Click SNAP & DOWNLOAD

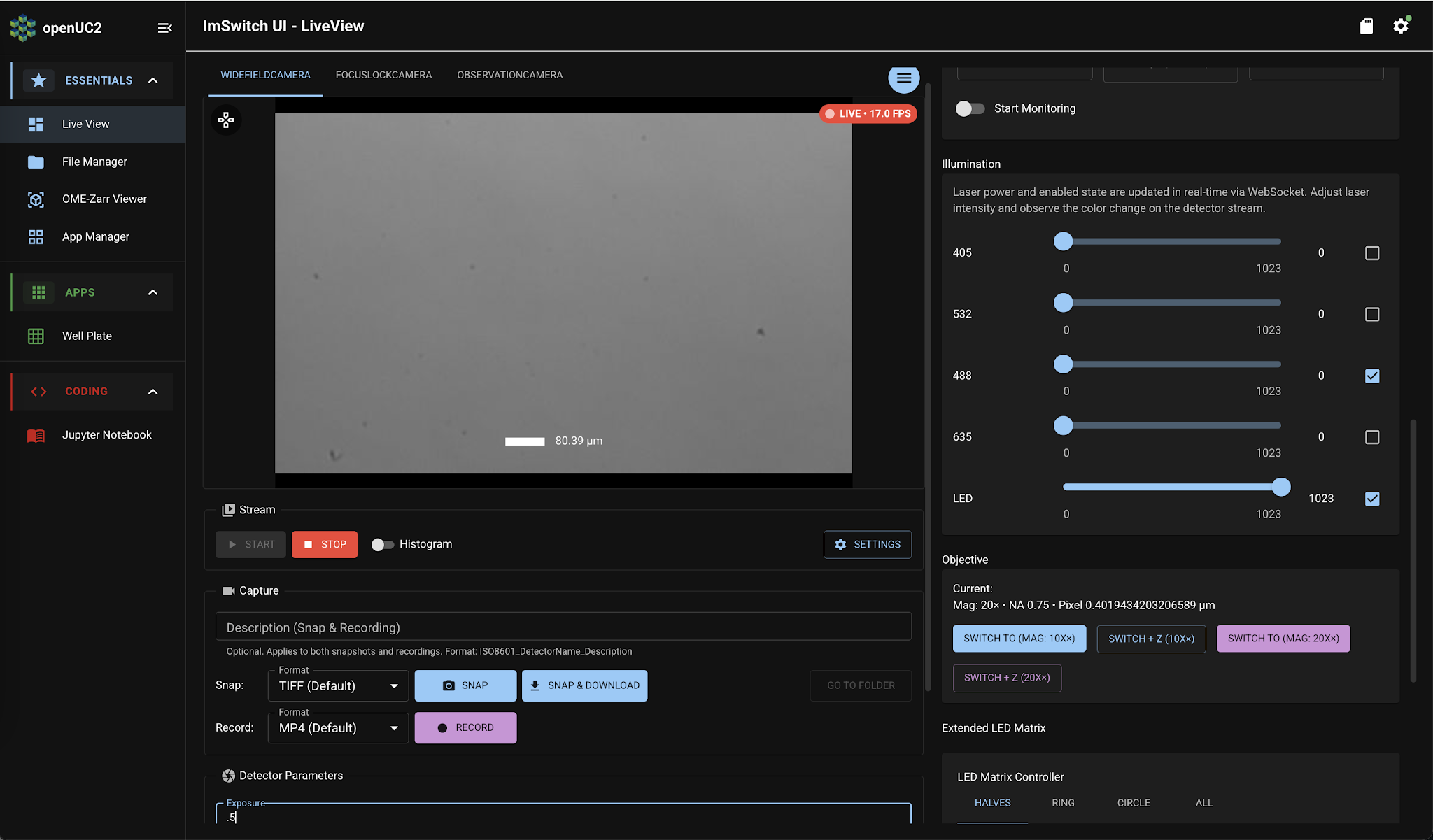[584, 685]
